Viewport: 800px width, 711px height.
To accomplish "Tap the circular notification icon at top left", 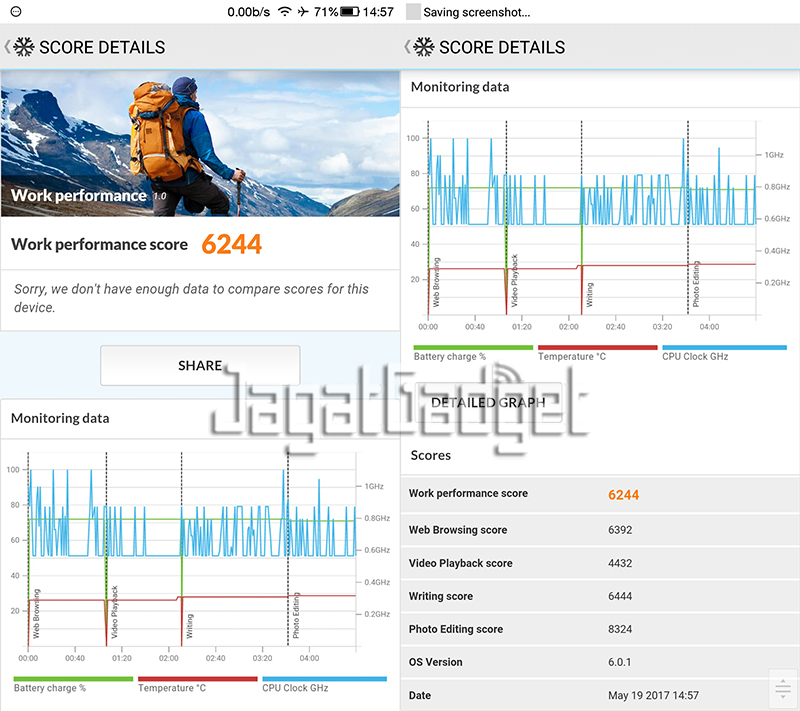I will (x=13, y=12).
